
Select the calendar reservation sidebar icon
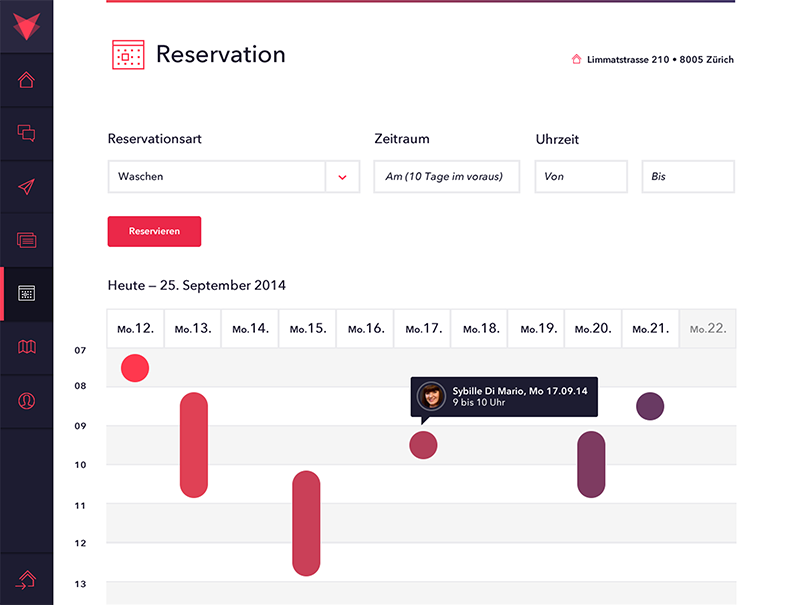26,294
